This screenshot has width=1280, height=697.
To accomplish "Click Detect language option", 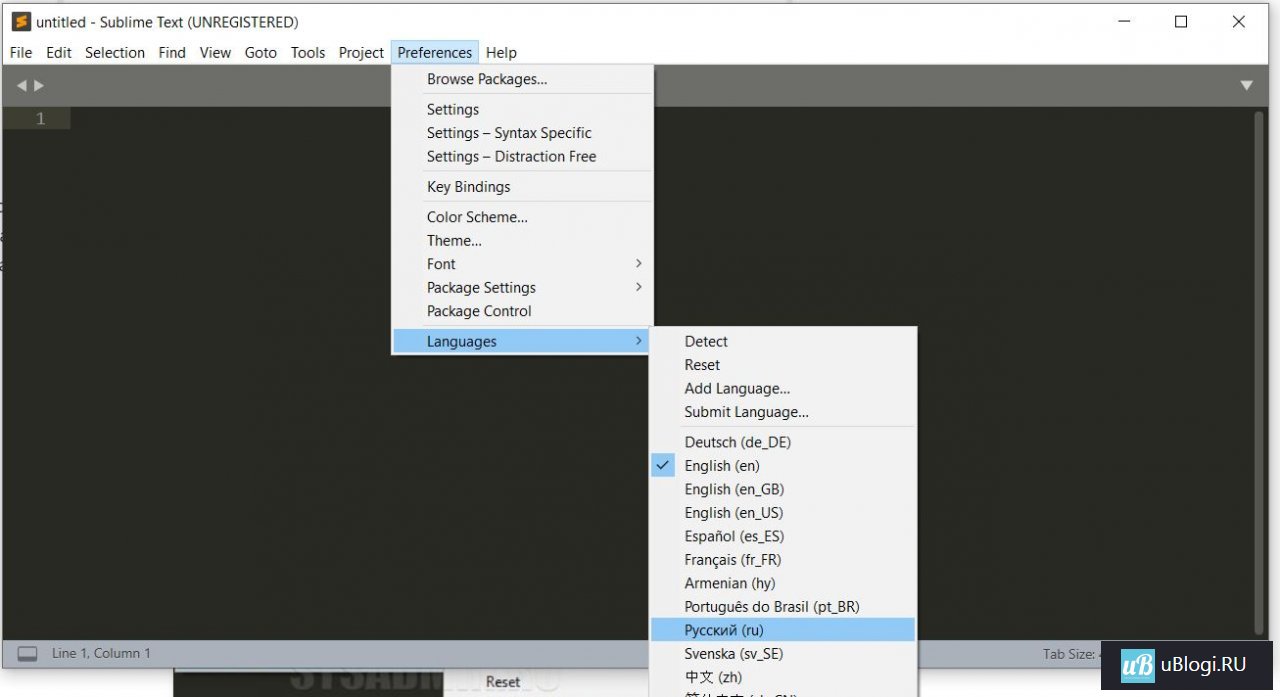I will click(x=706, y=342).
